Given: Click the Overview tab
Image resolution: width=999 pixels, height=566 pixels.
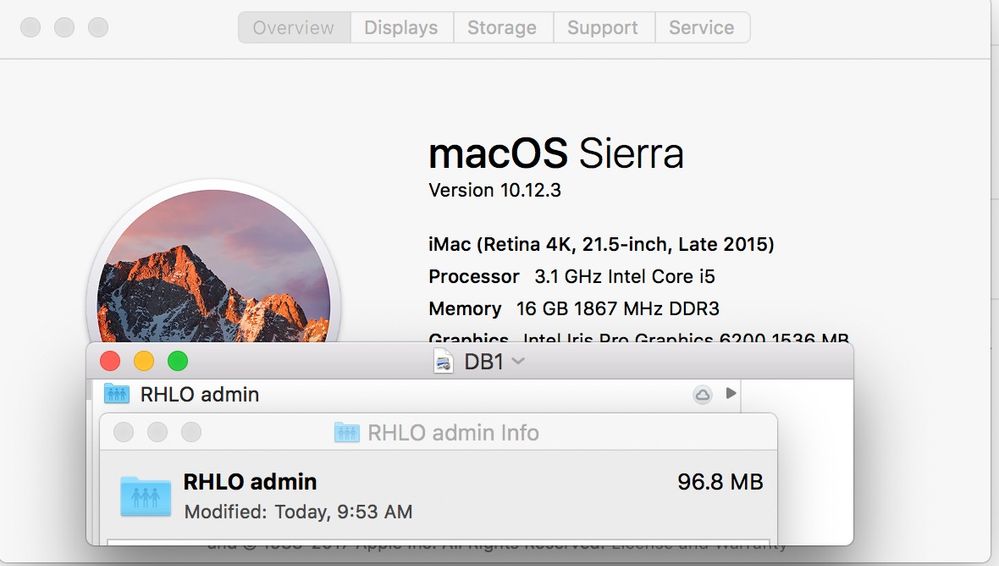Looking at the screenshot, I should (x=294, y=28).
